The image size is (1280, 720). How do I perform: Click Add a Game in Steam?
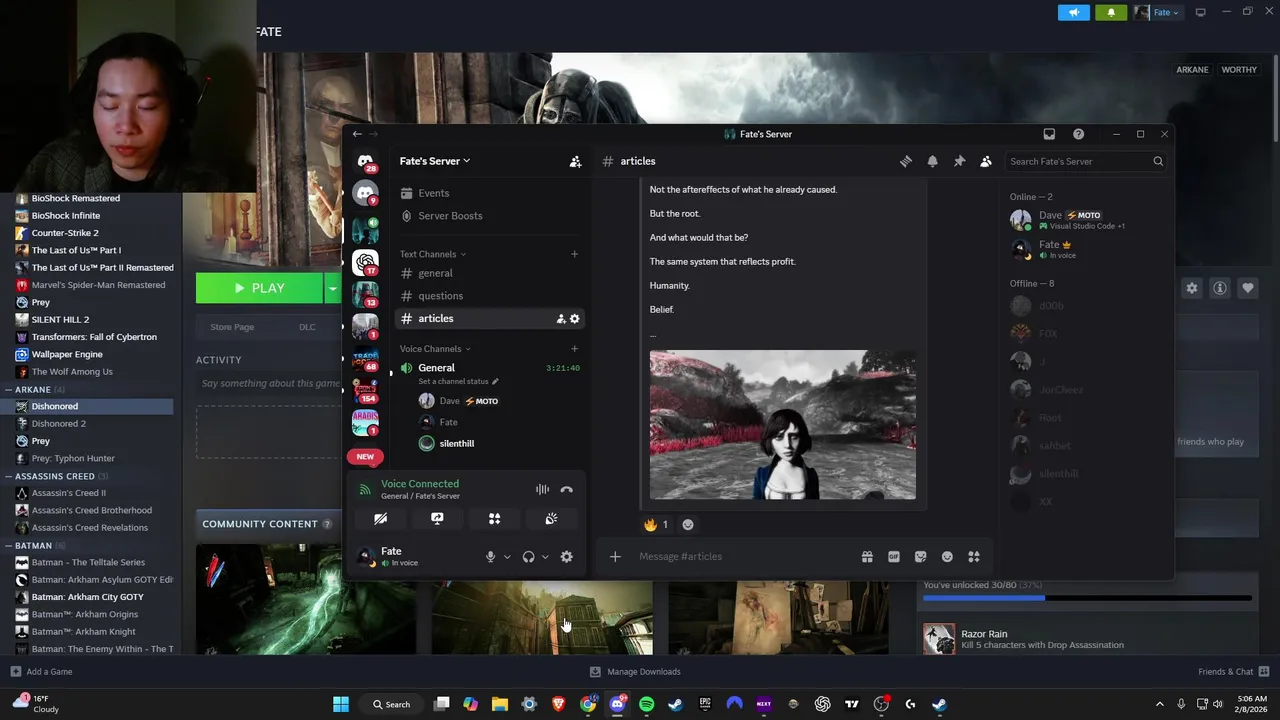coord(41,672)
